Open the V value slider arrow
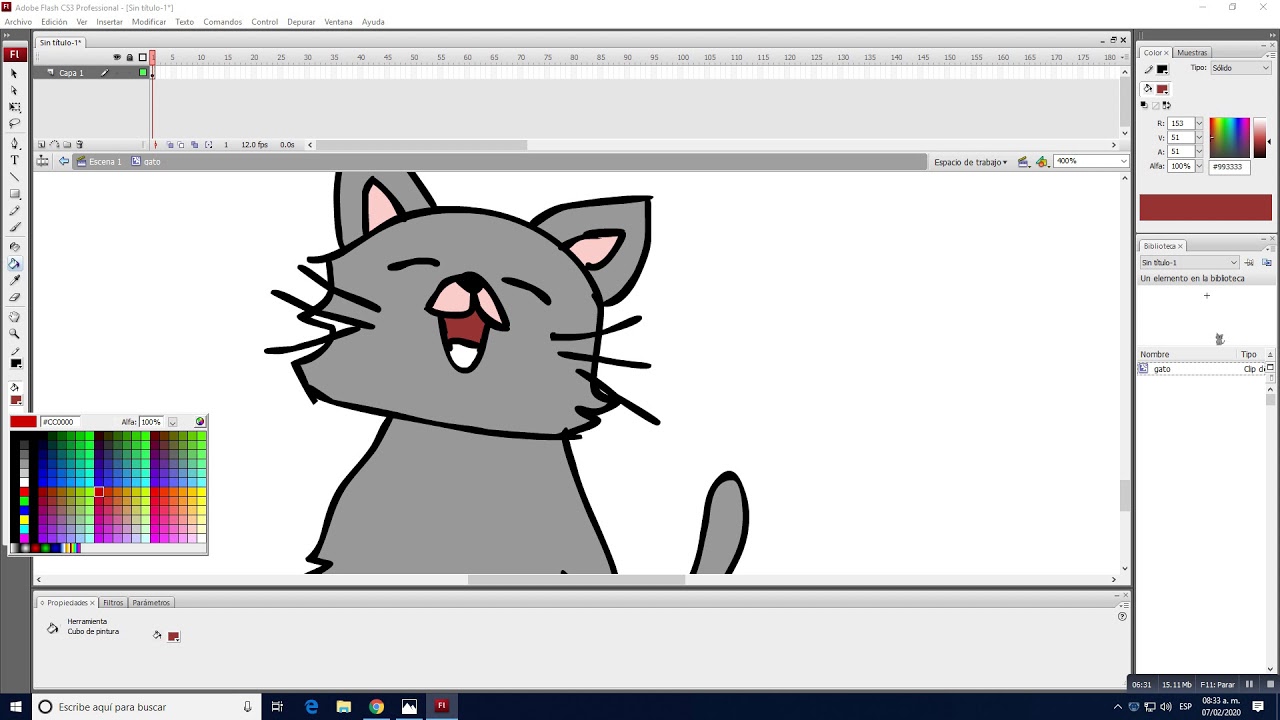1280x720 pixels. click(1199, 137)
